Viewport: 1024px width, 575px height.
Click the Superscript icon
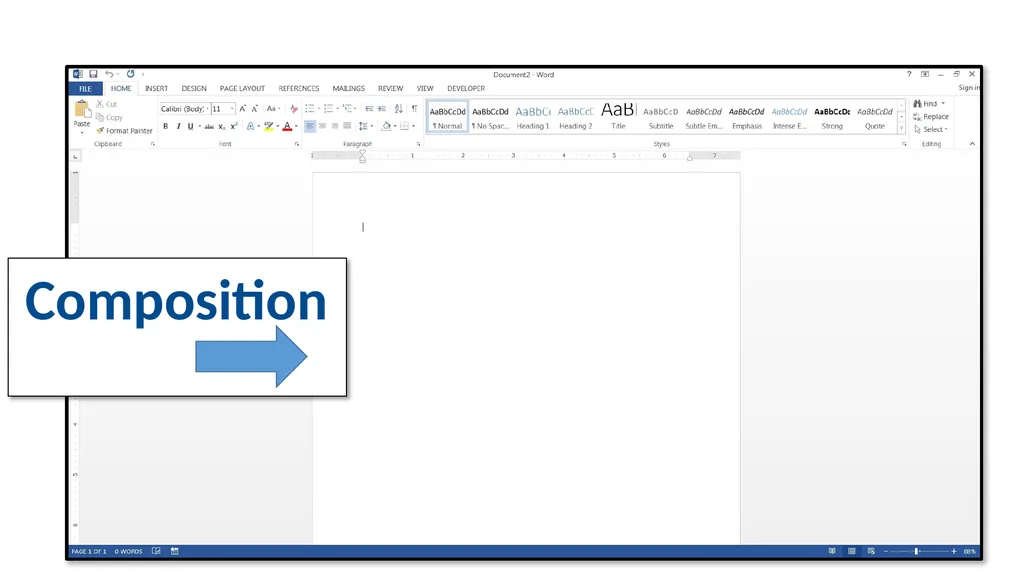(234, 127)
